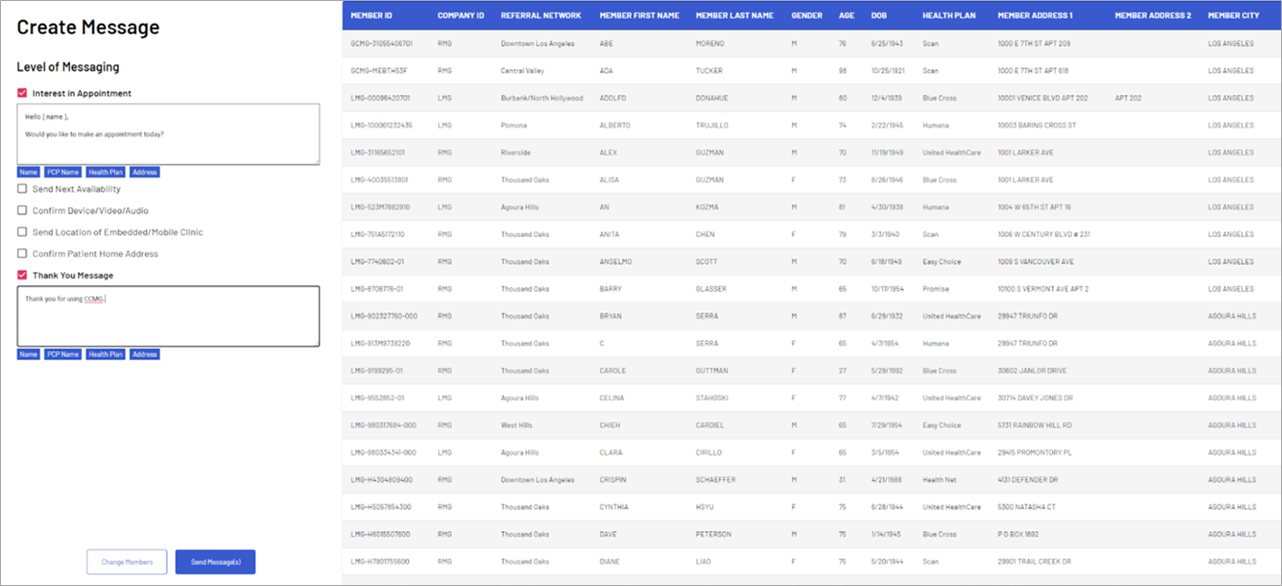
Task: Click inside the appointment message text box
Action: (168, 134)
